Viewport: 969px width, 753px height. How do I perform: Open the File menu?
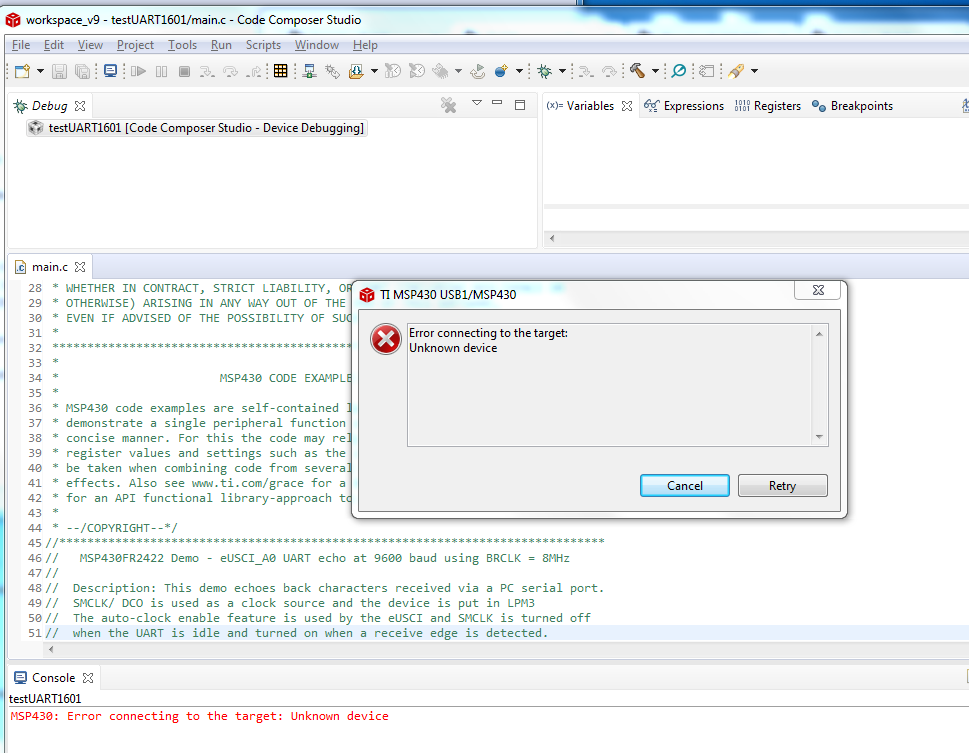coord(20,45)
